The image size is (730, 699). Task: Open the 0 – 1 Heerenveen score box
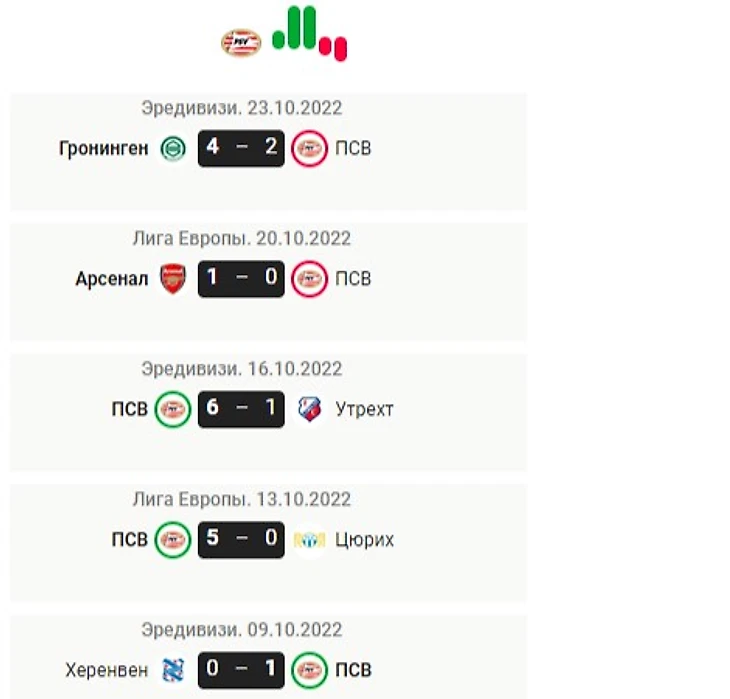point(241,670)
